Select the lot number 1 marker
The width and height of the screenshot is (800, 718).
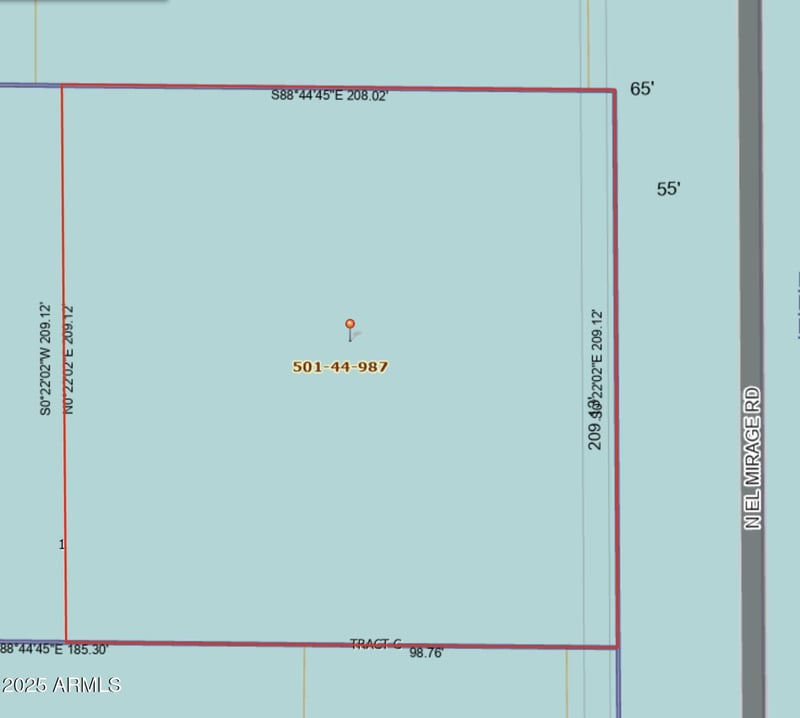[x=62, y=543]
